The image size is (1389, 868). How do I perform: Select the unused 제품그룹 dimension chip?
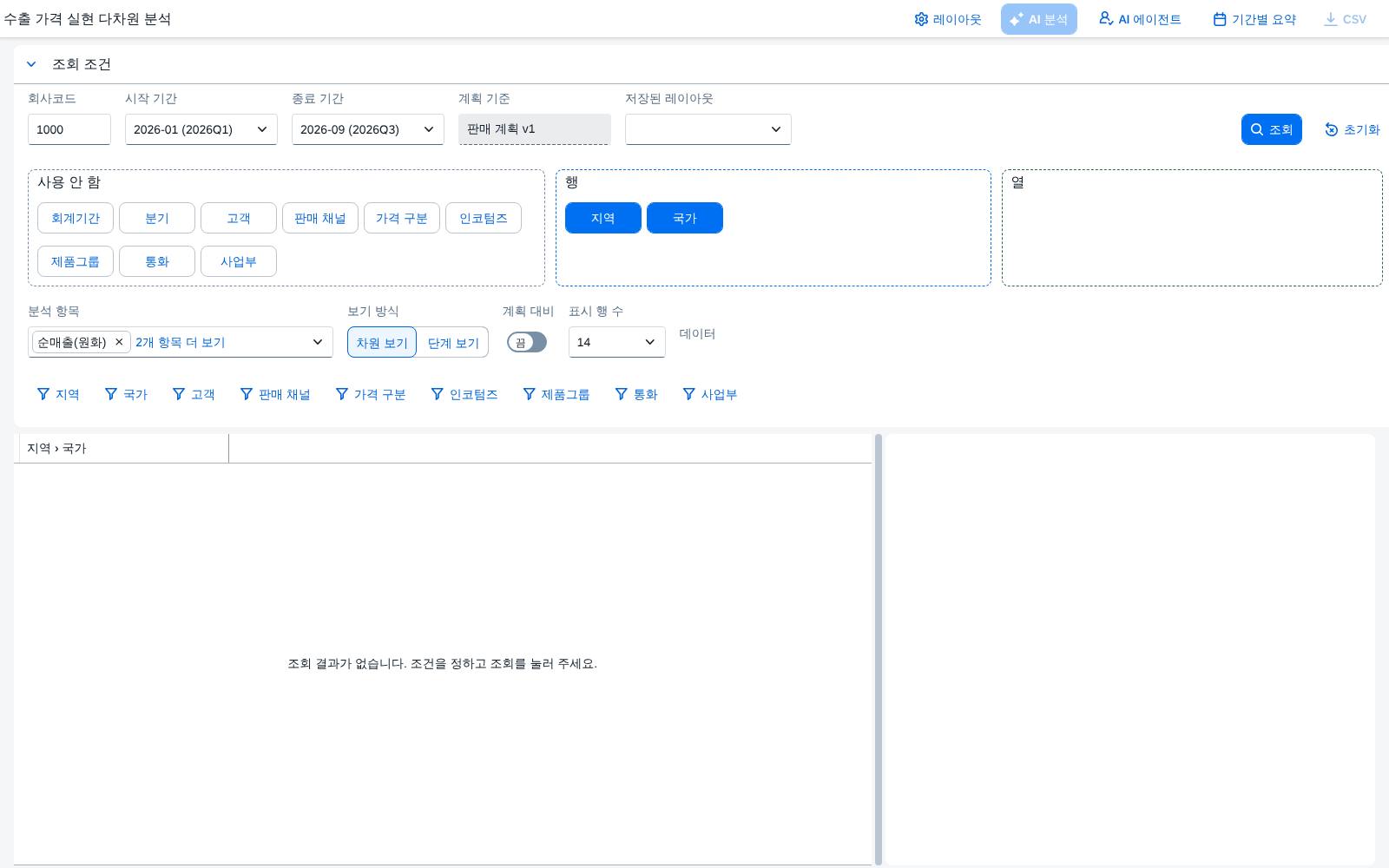pos(76,261)
